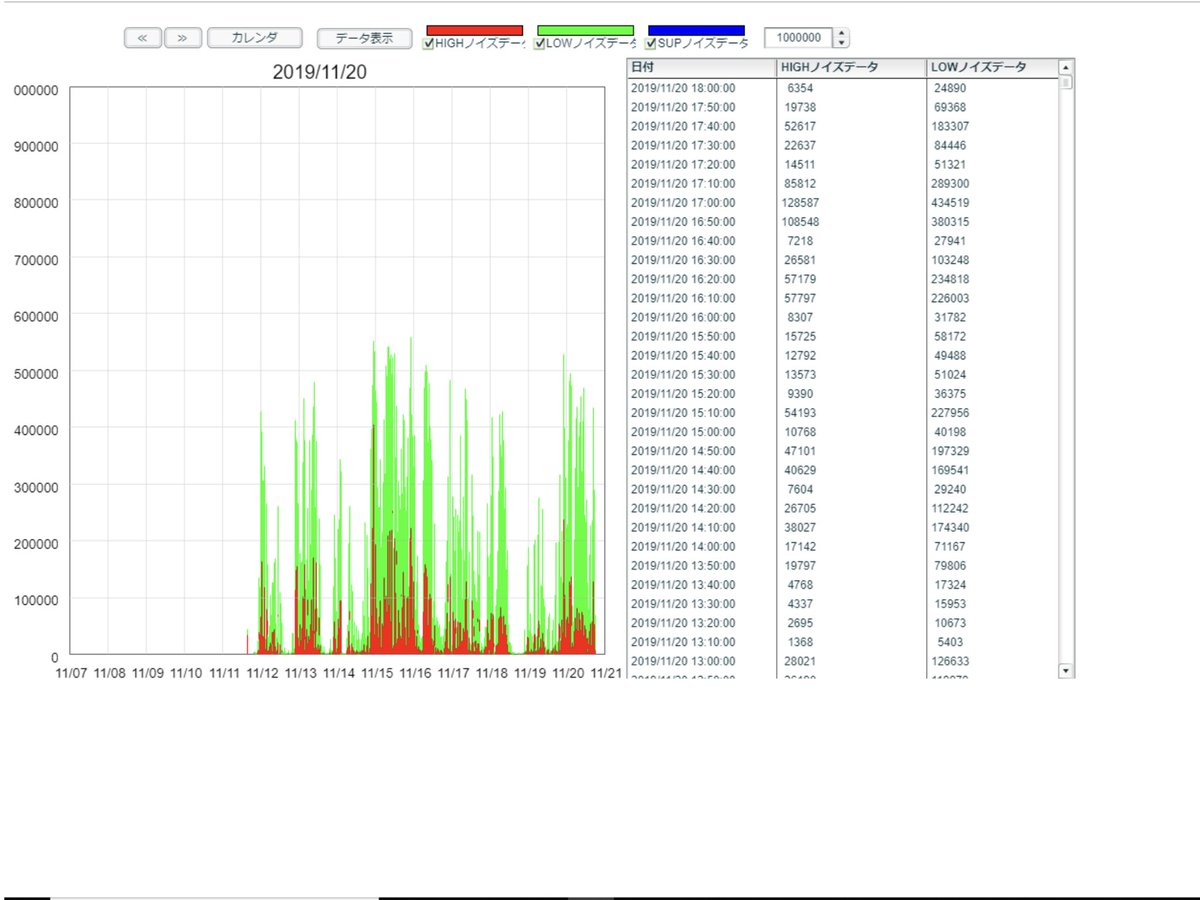Click LOW value 226003
The height and width of the screenshot is (900, 1200).
[949, 298]
